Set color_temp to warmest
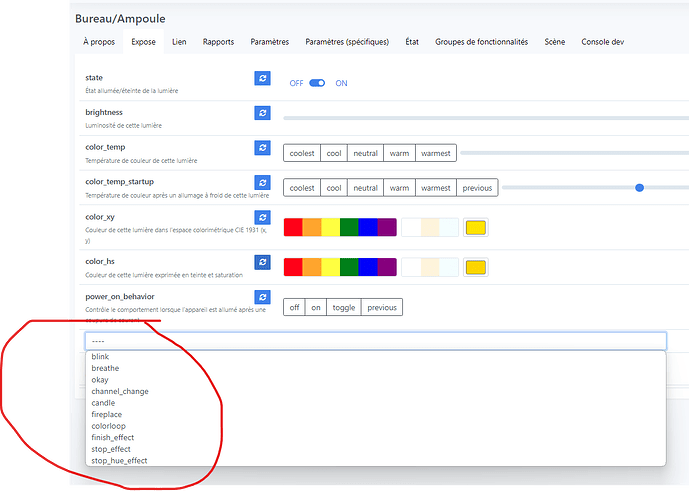This screenshot has height=491, width=689. [436, 153]
